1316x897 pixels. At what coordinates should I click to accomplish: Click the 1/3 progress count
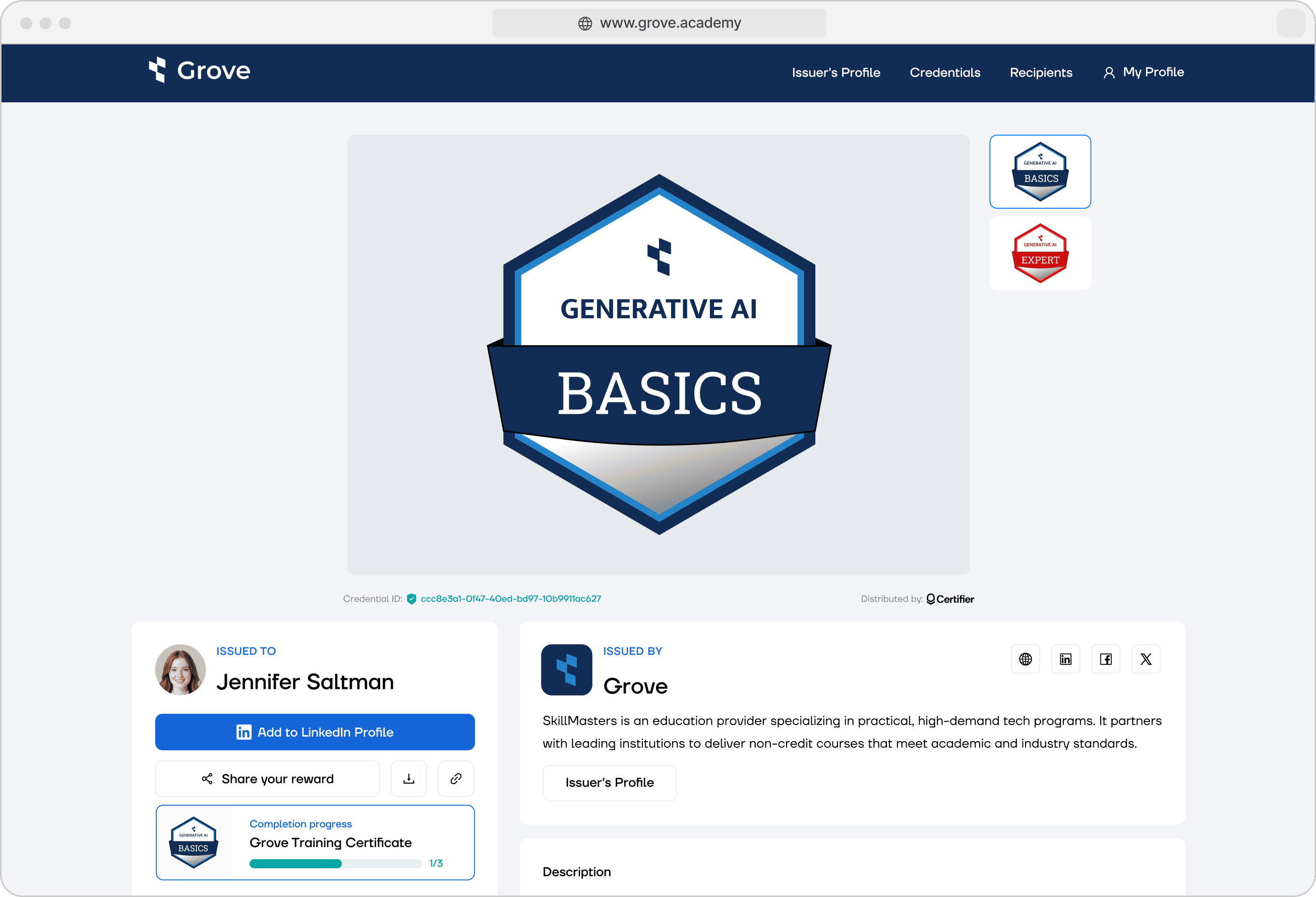(436, 863)
